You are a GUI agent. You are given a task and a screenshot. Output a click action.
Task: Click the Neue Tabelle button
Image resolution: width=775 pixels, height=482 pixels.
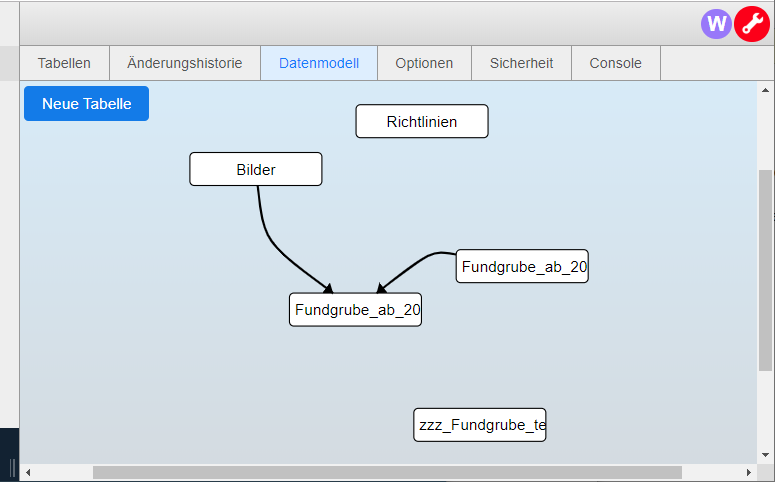pos(86,104)
